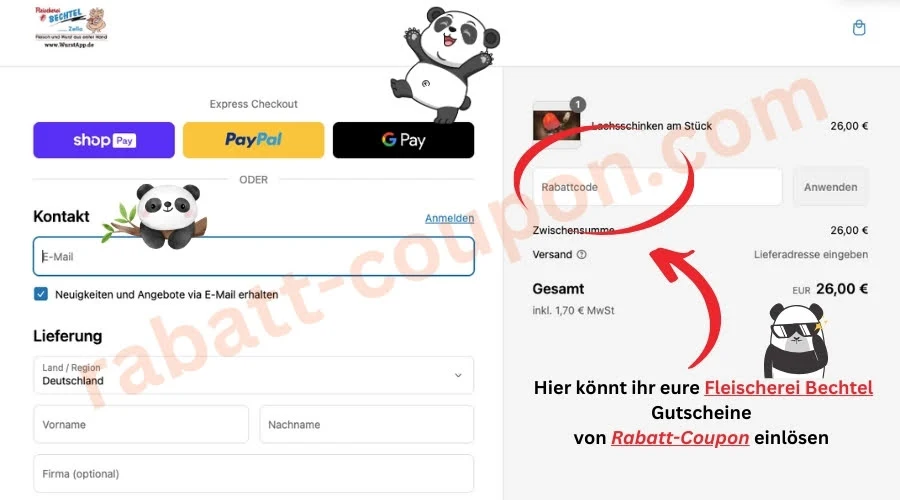
Task: Click the Firma (optional) field
Action: point(253,474)
